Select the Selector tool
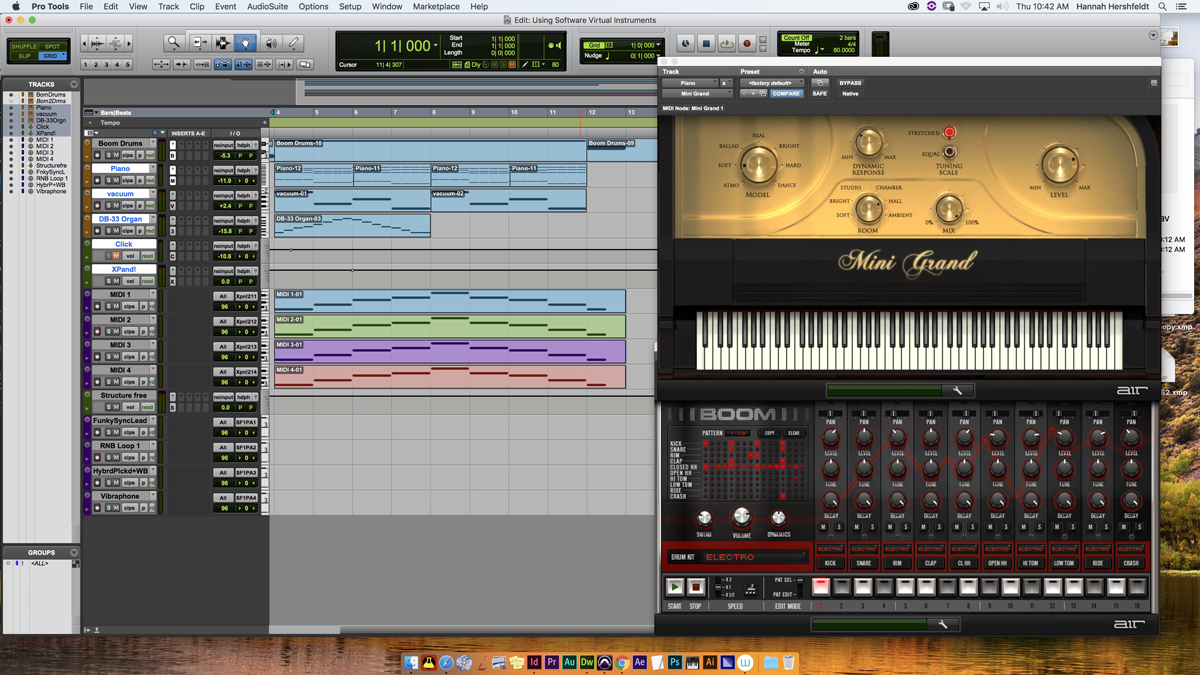1200x675 pixels. click(x=222, y=43)
